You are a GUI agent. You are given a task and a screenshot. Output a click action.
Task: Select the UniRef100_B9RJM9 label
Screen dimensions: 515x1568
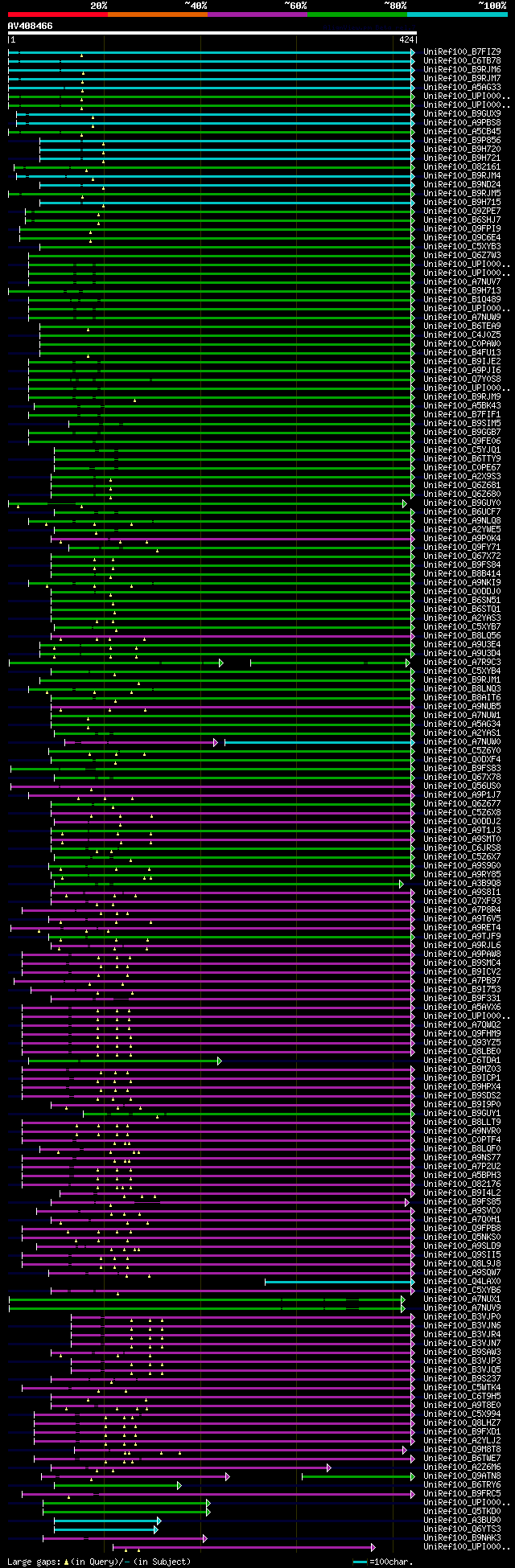point(462,397)
